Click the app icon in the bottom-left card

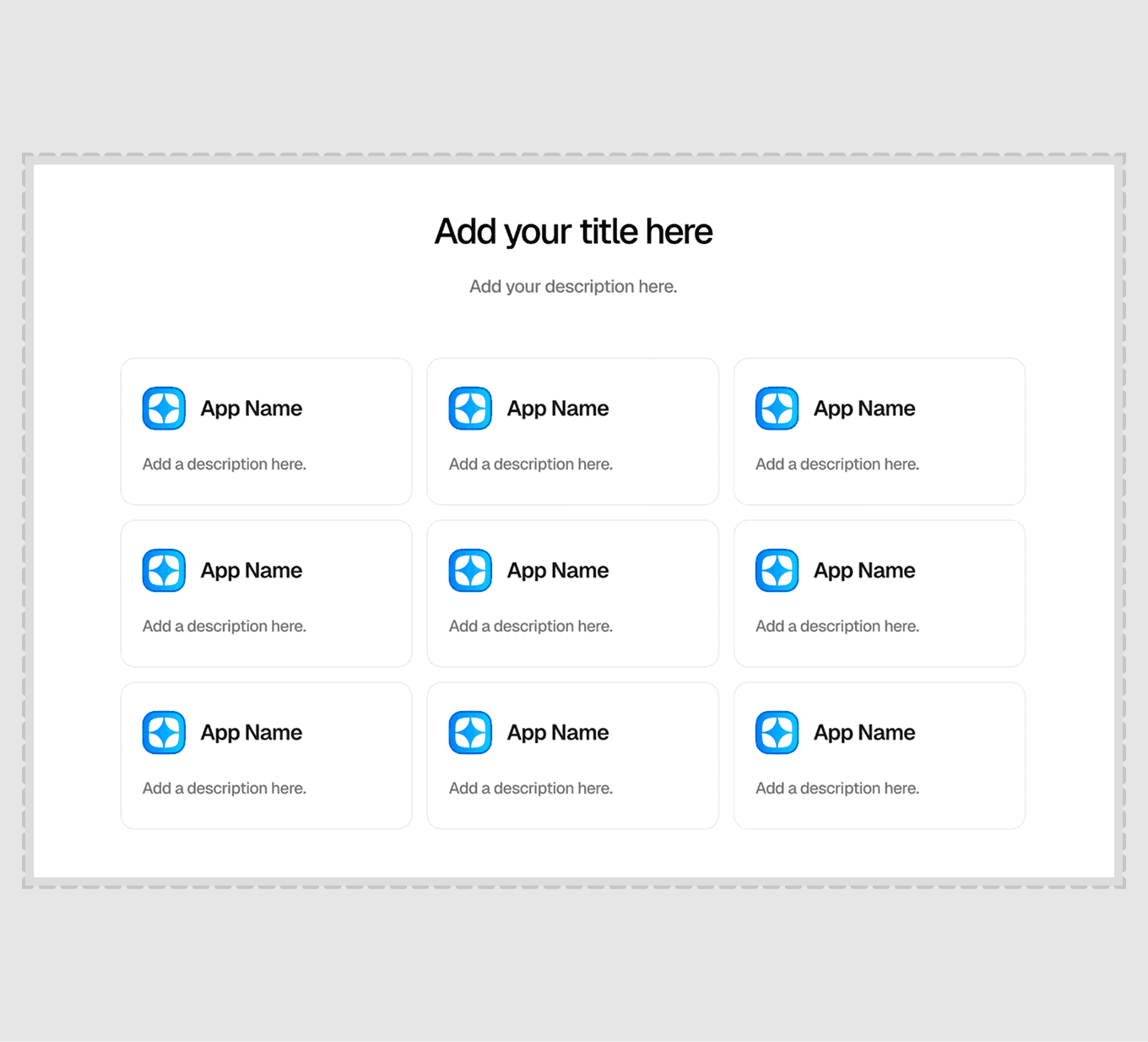click(x=164, y=733)
